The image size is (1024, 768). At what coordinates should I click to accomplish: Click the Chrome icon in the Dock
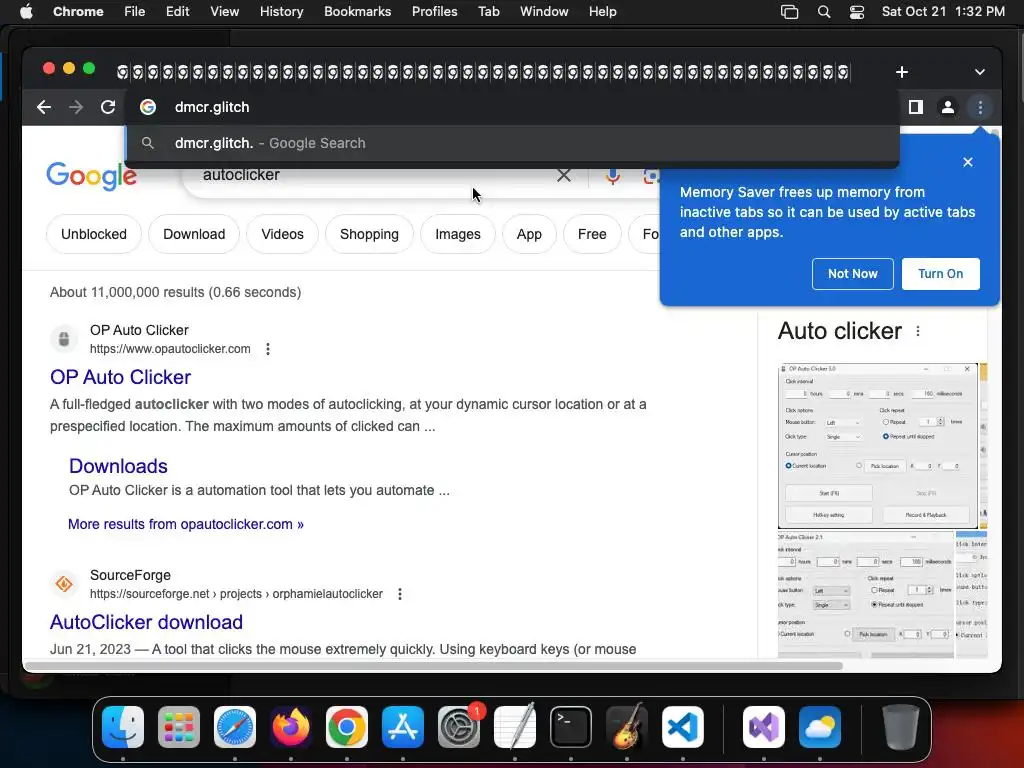[347, 727]
